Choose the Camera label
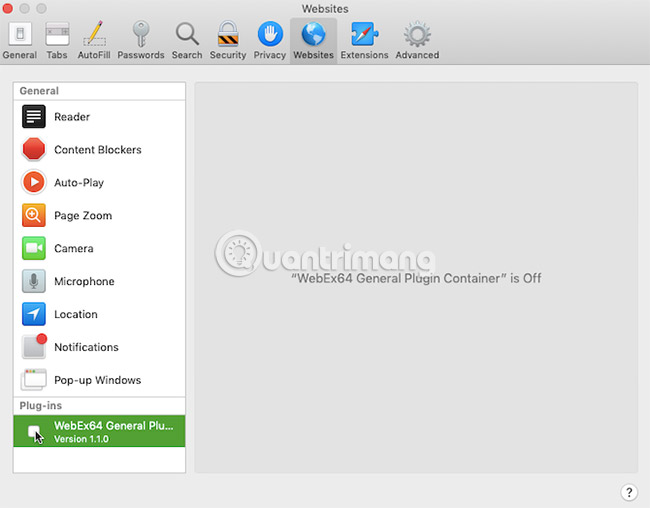The height and width of the screenshot is (508, 650). pos(74,248)
